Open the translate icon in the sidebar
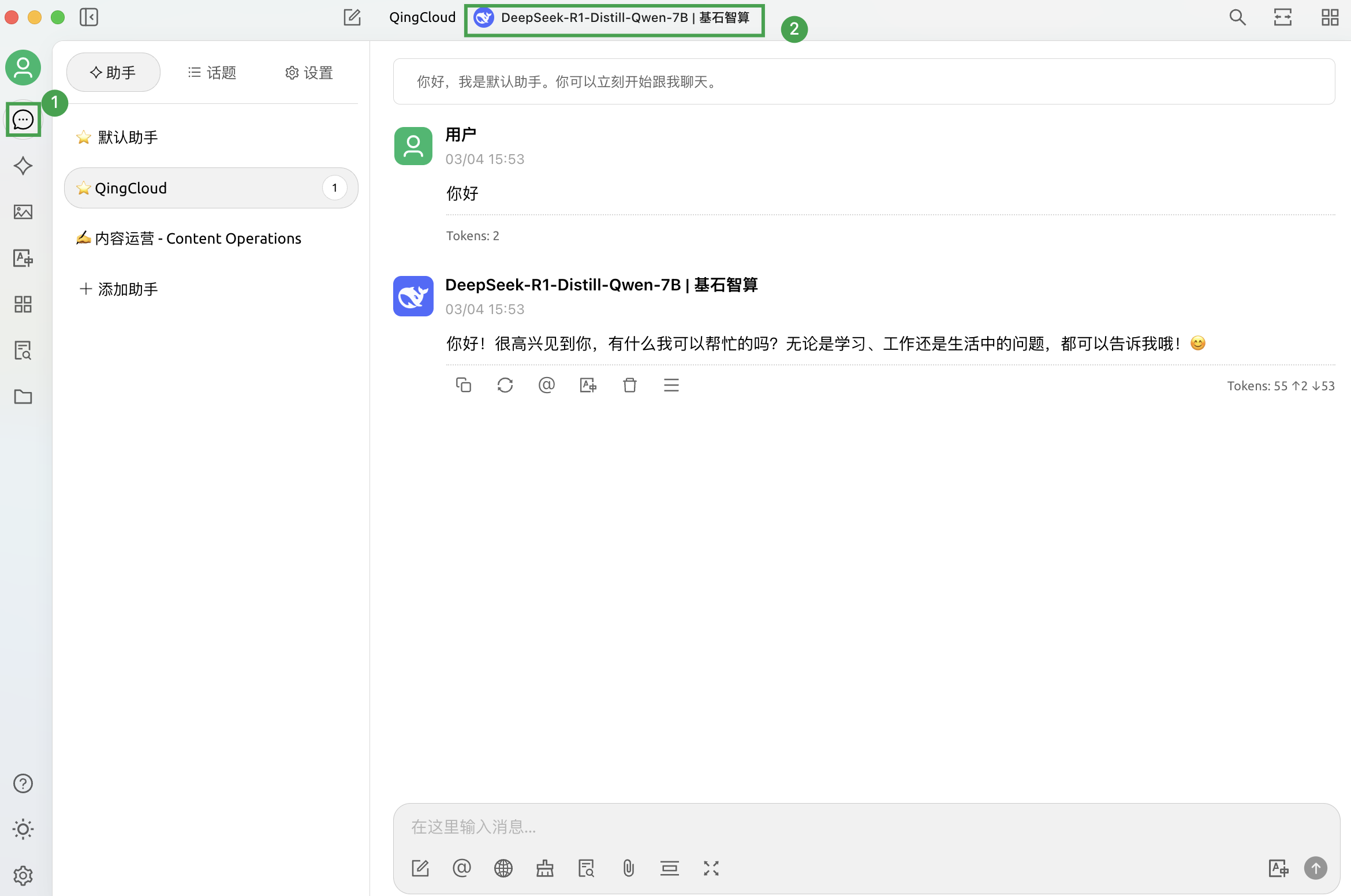 coord(23,258)
